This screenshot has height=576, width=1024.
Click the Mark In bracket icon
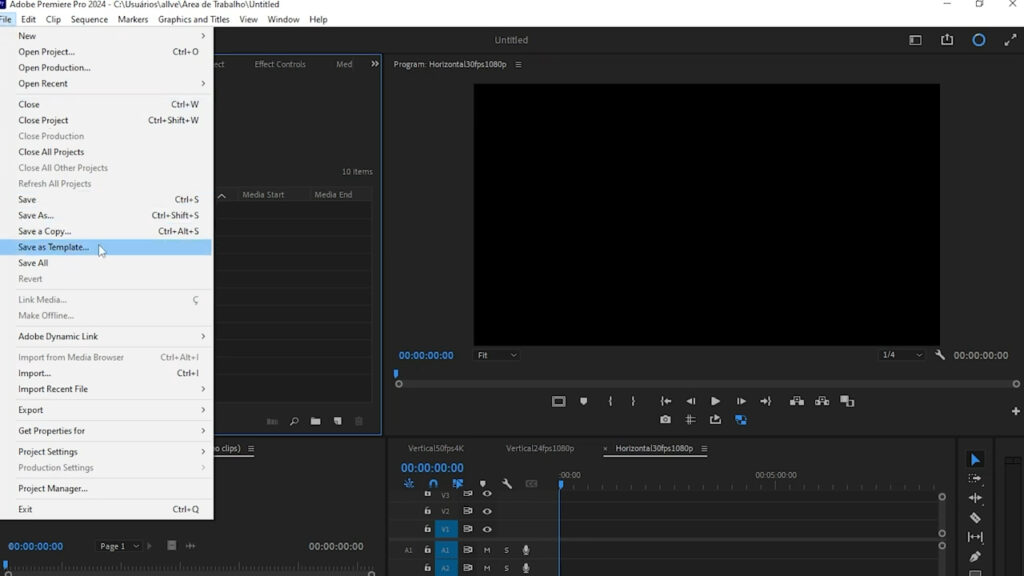coord(610,401)
